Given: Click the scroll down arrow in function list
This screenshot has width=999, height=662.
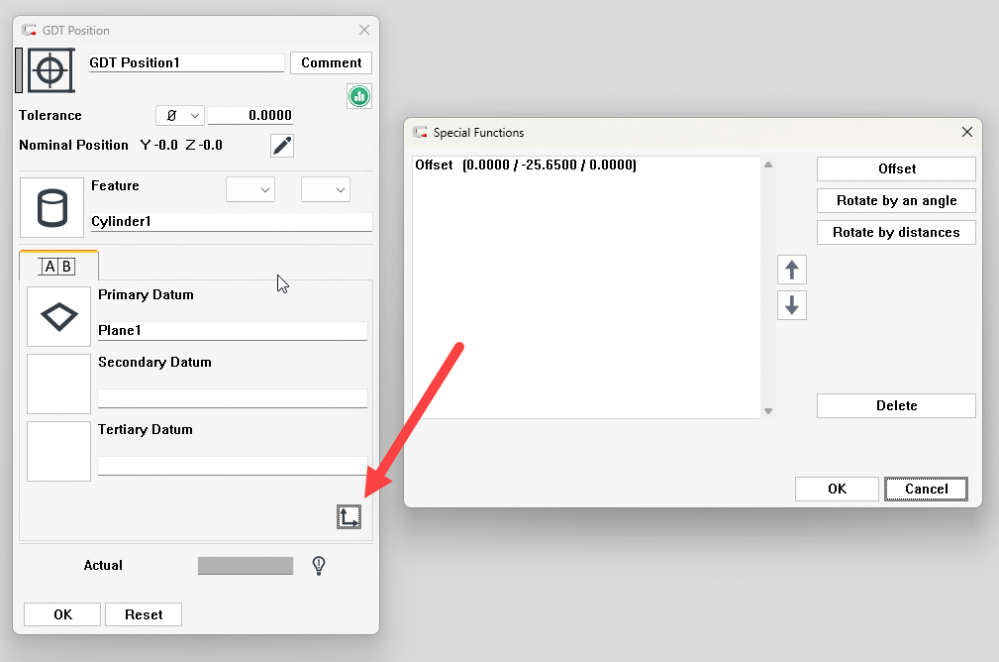Looking at the screenshot, I should tap(768, 411).
